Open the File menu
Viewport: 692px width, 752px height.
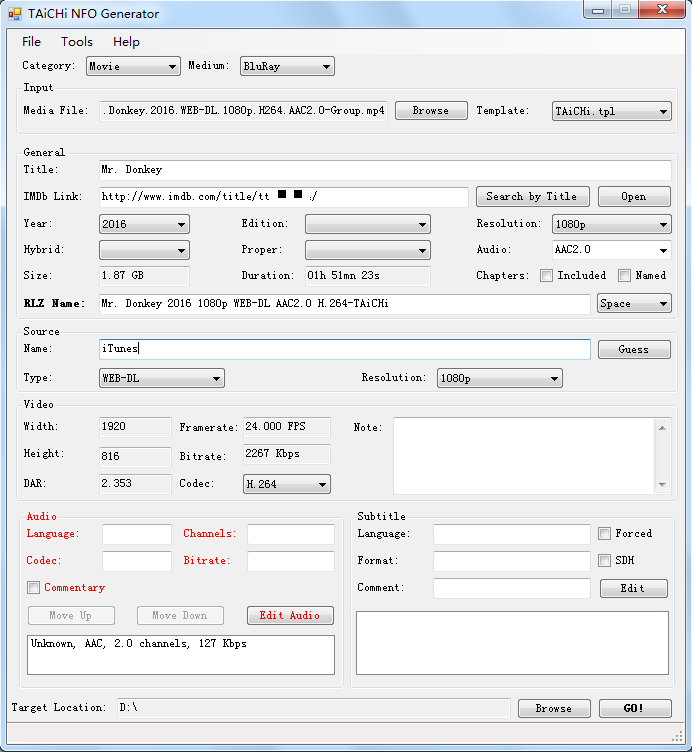point(31,42)
